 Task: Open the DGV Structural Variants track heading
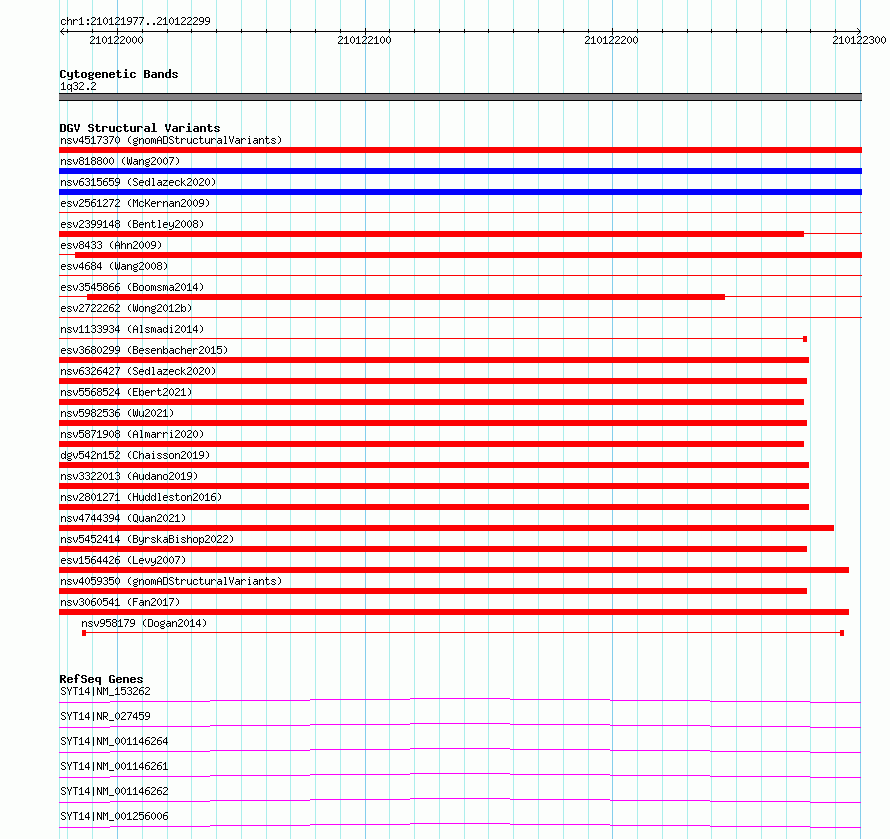pyautogui.click(x=140, y=128)
